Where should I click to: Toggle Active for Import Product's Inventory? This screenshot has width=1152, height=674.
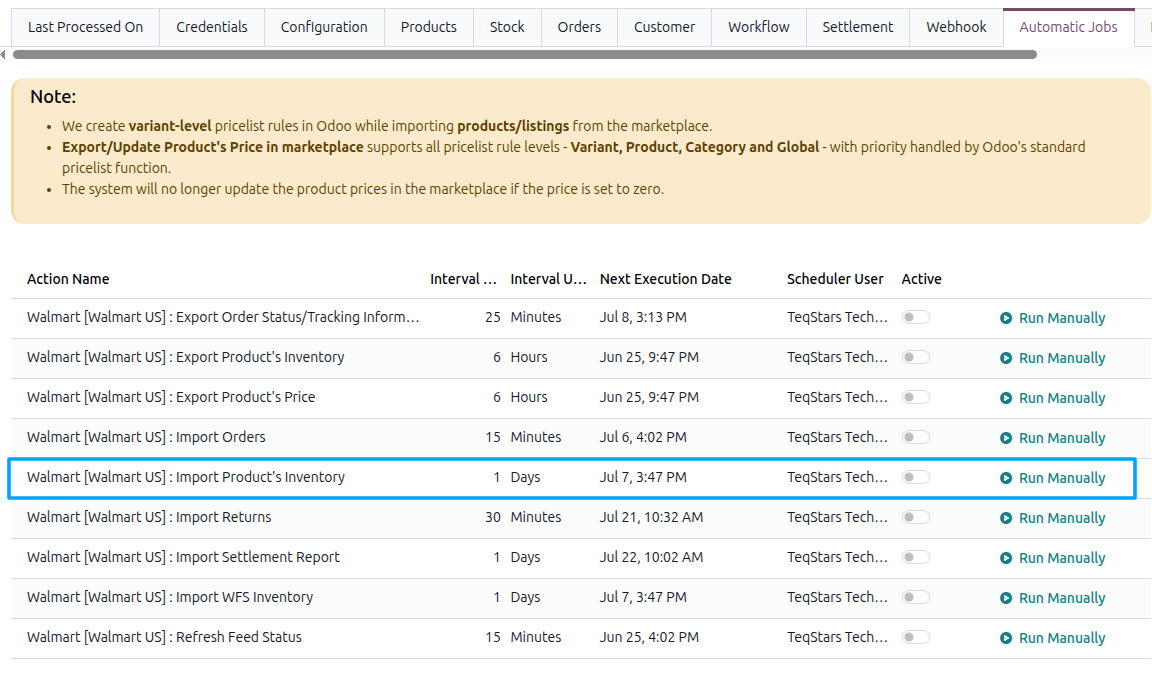tap(915, 477)
